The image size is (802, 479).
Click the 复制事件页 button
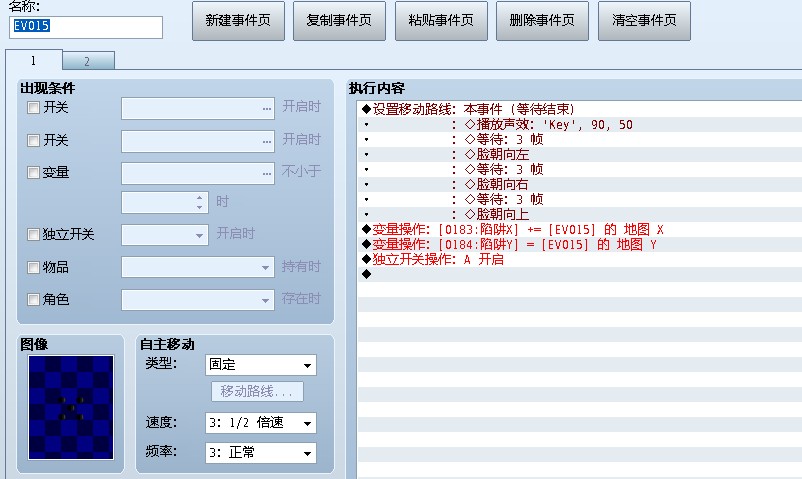click(x=339, y=21)
